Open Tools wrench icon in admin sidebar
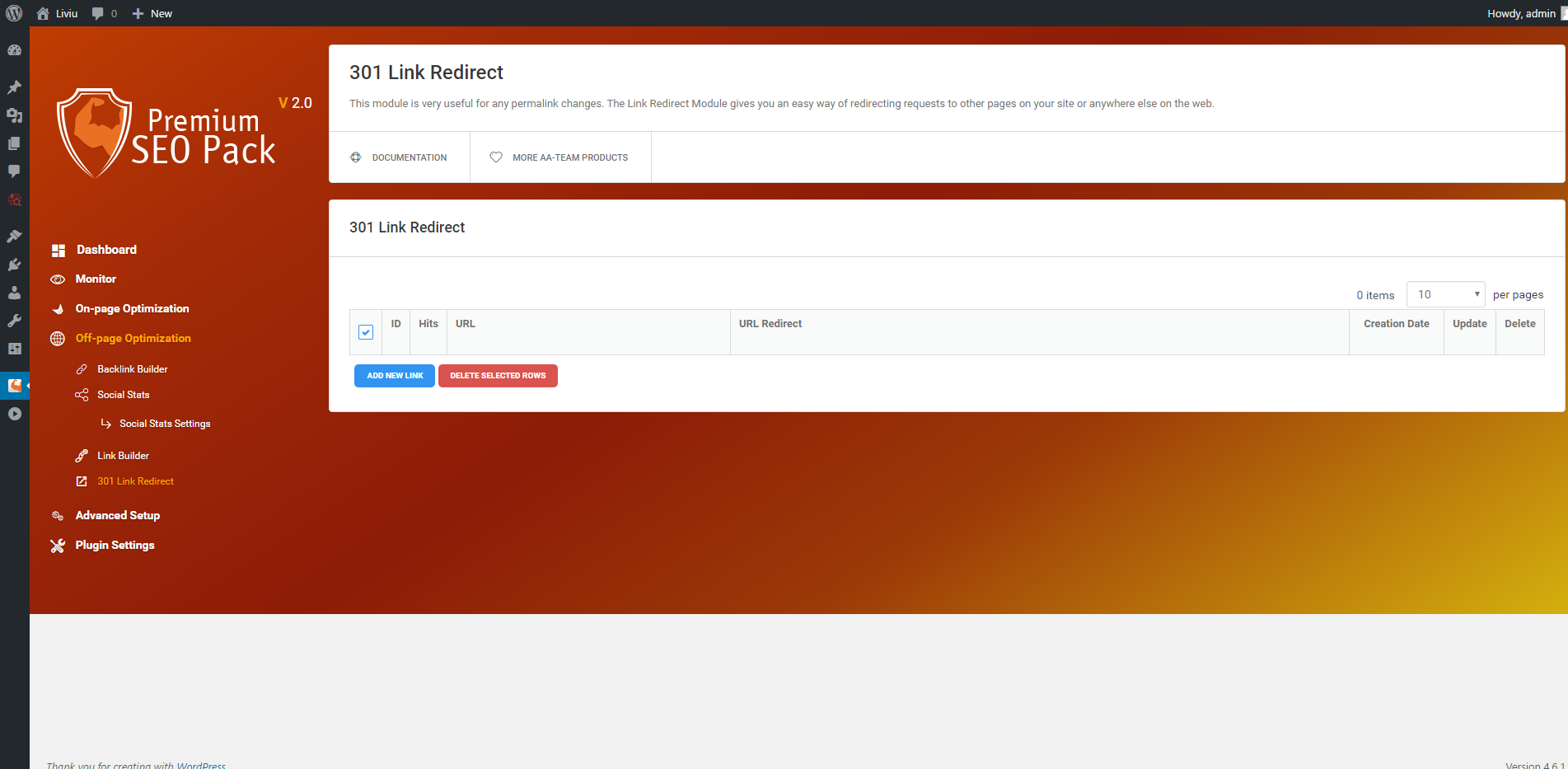1568x769 pixels. pos(14,321)
